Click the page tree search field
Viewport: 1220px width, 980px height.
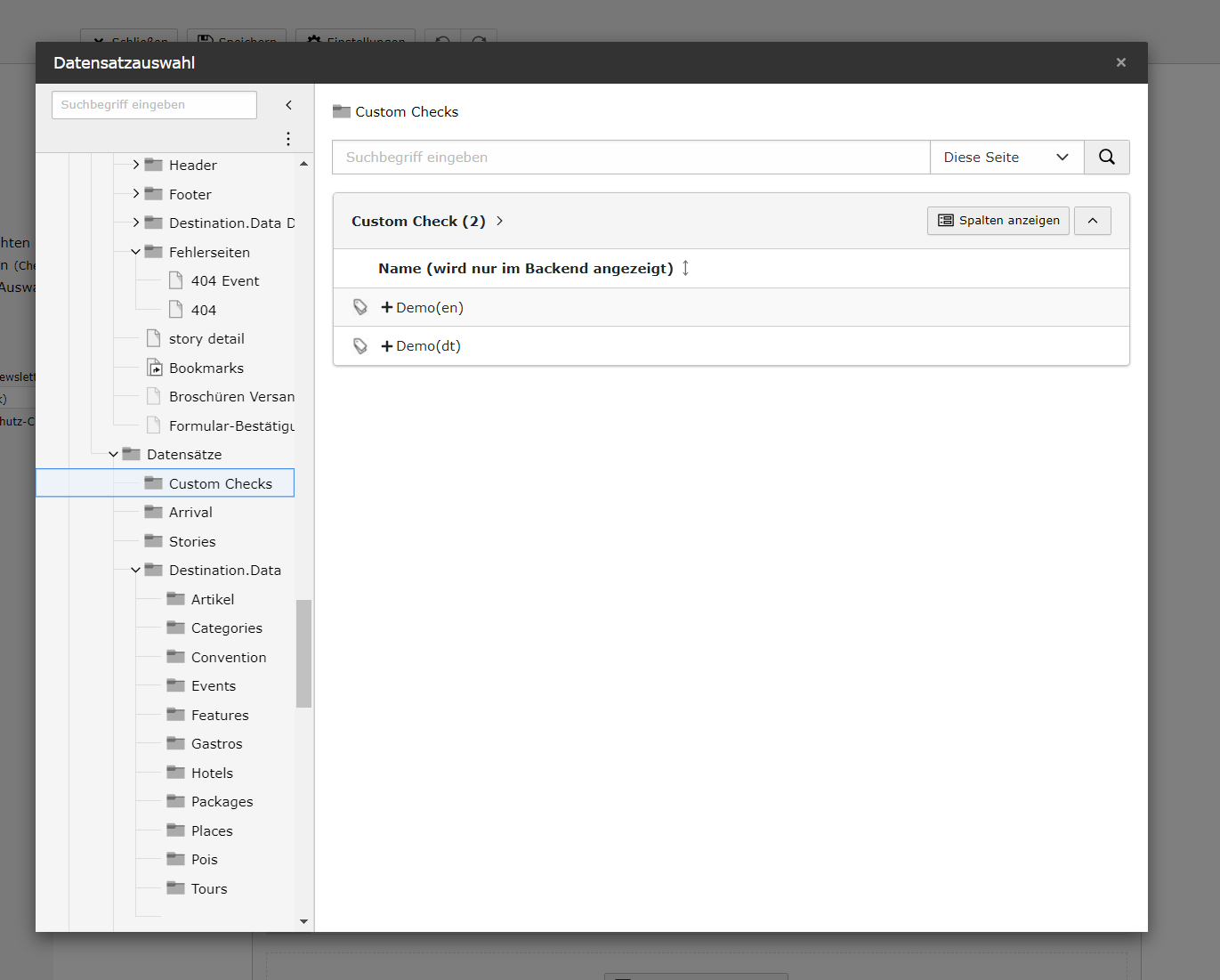154,105
